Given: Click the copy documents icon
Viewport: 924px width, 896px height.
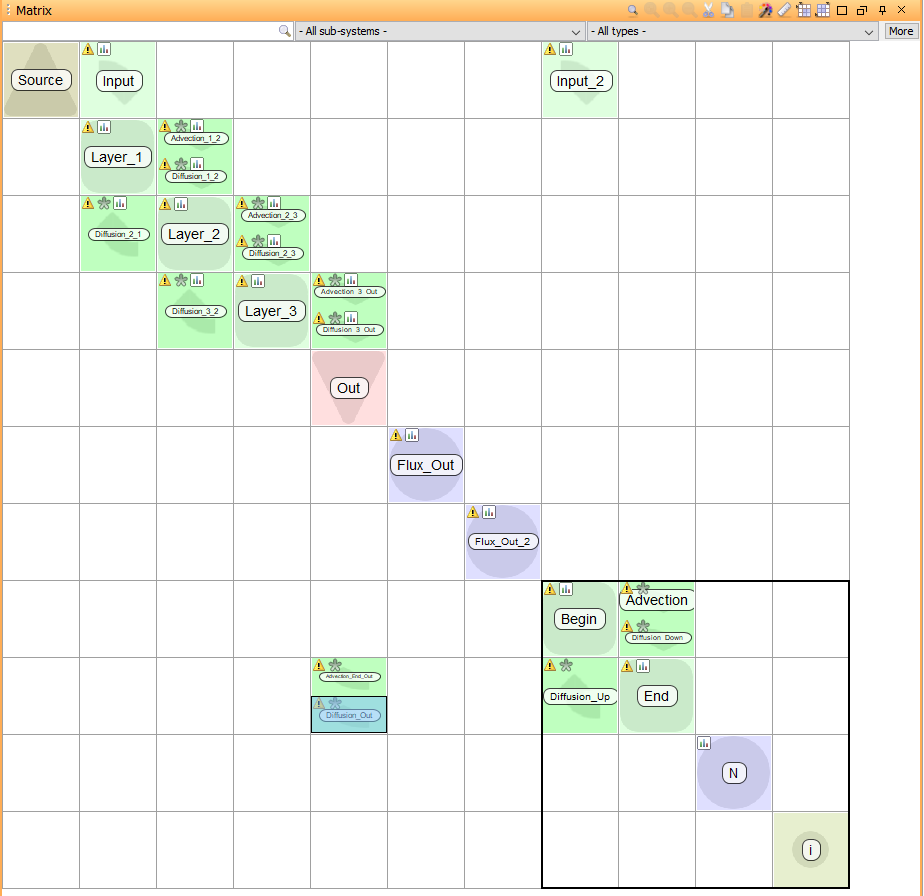Looking at the screenshot, I should (x=728, y=10).
